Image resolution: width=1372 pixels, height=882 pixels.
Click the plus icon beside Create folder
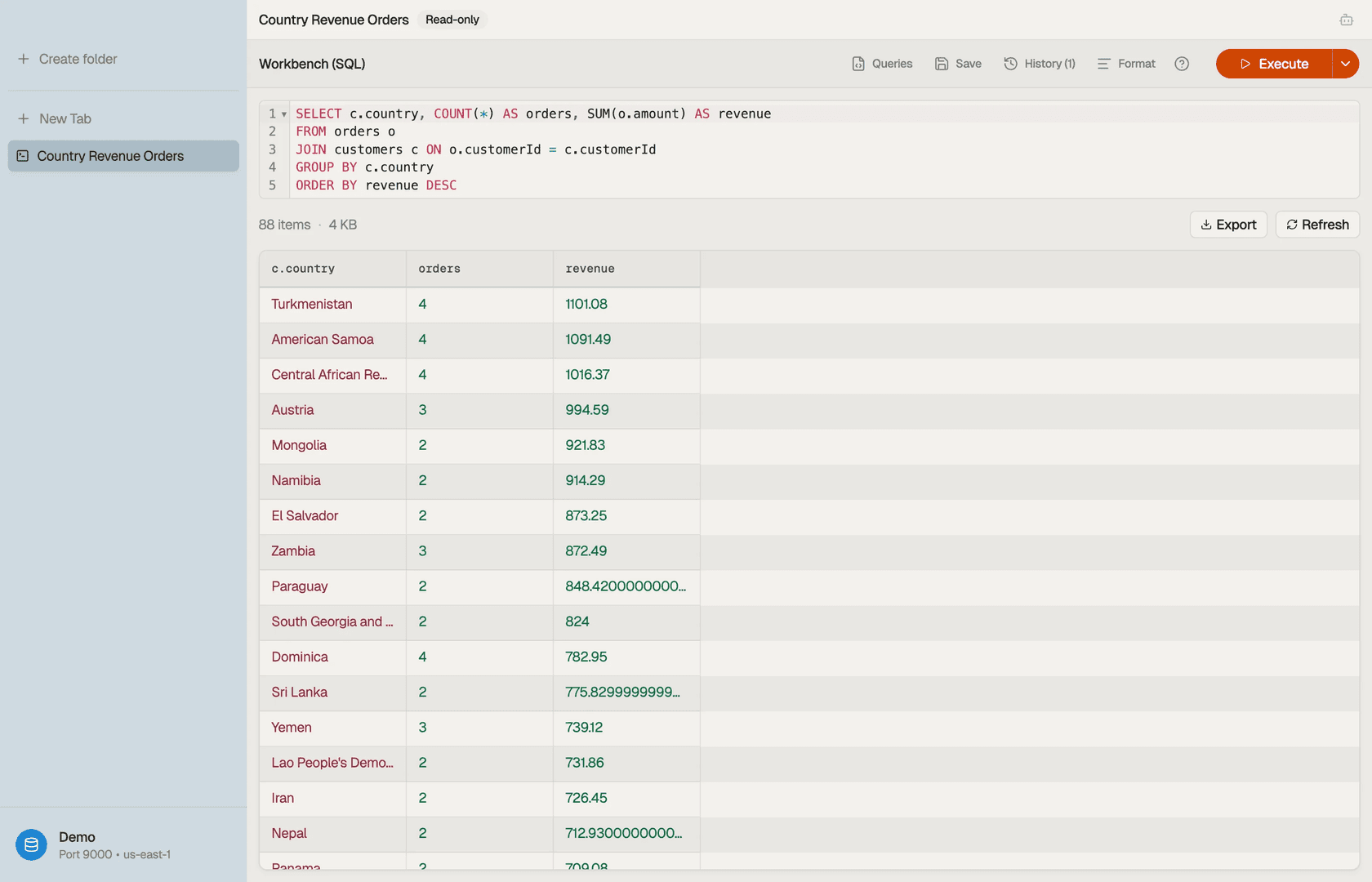(24, 59)
